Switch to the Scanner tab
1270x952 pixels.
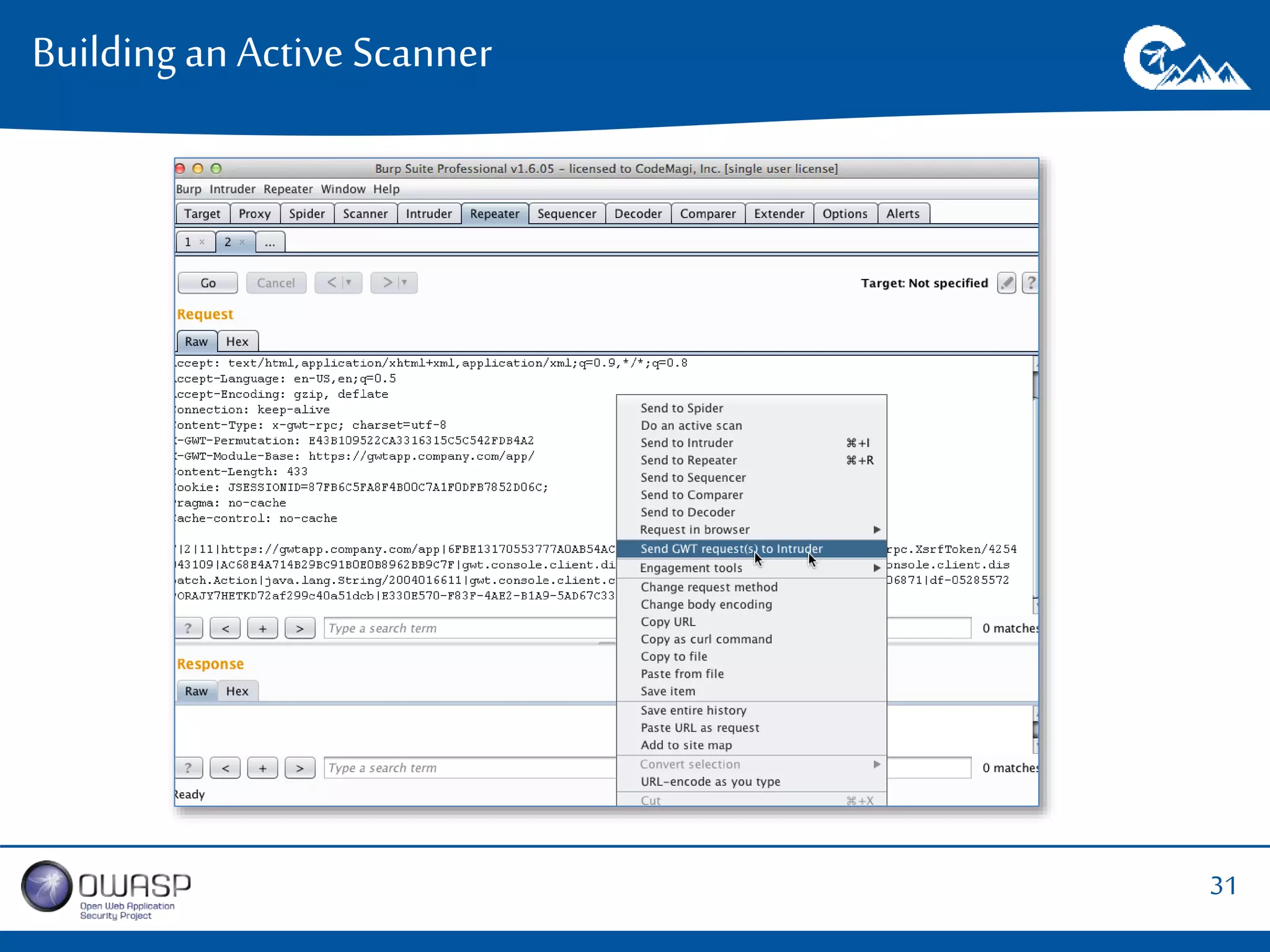coord(365,214)
